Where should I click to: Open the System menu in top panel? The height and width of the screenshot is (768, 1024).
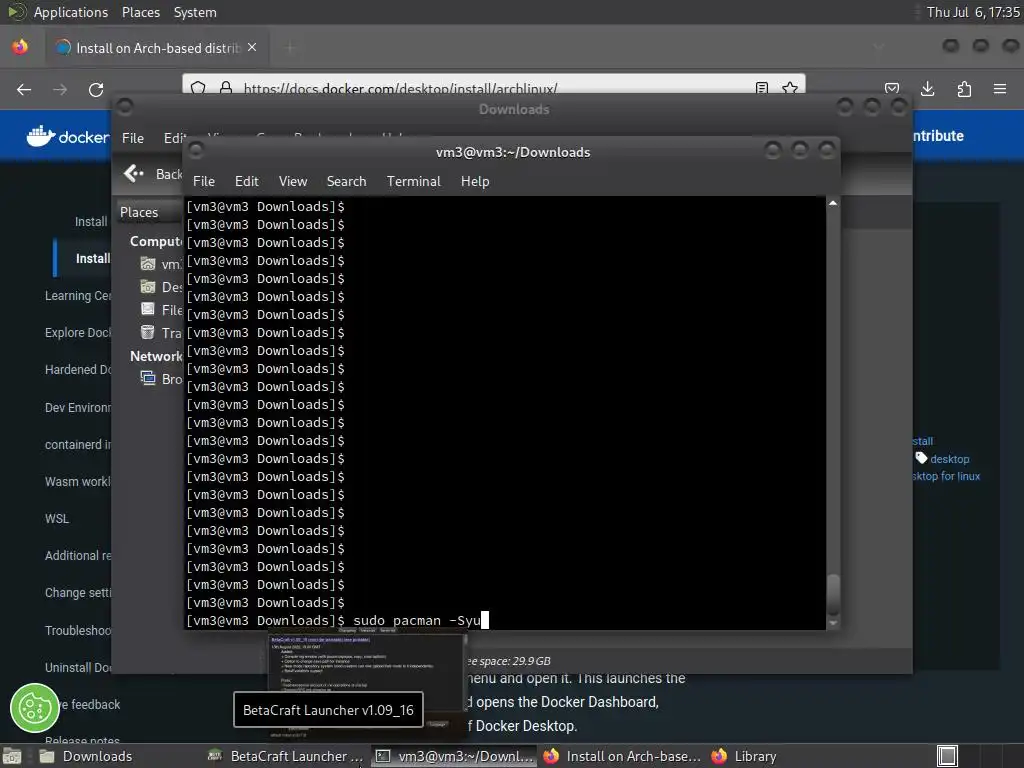coord(195,12)
